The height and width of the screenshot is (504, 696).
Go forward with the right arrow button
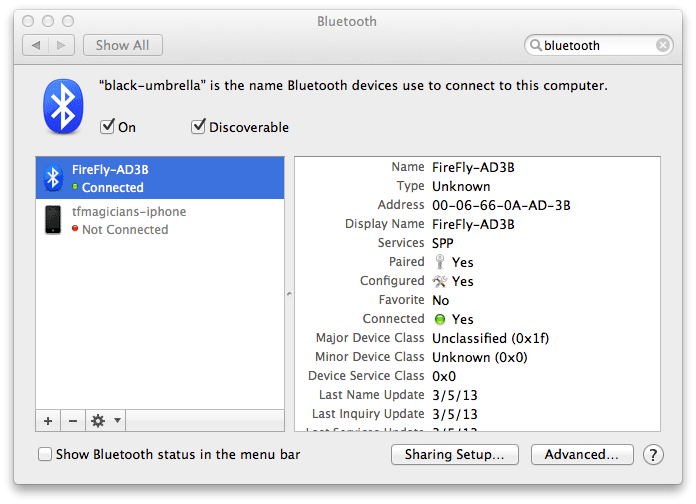click(61, 45)
